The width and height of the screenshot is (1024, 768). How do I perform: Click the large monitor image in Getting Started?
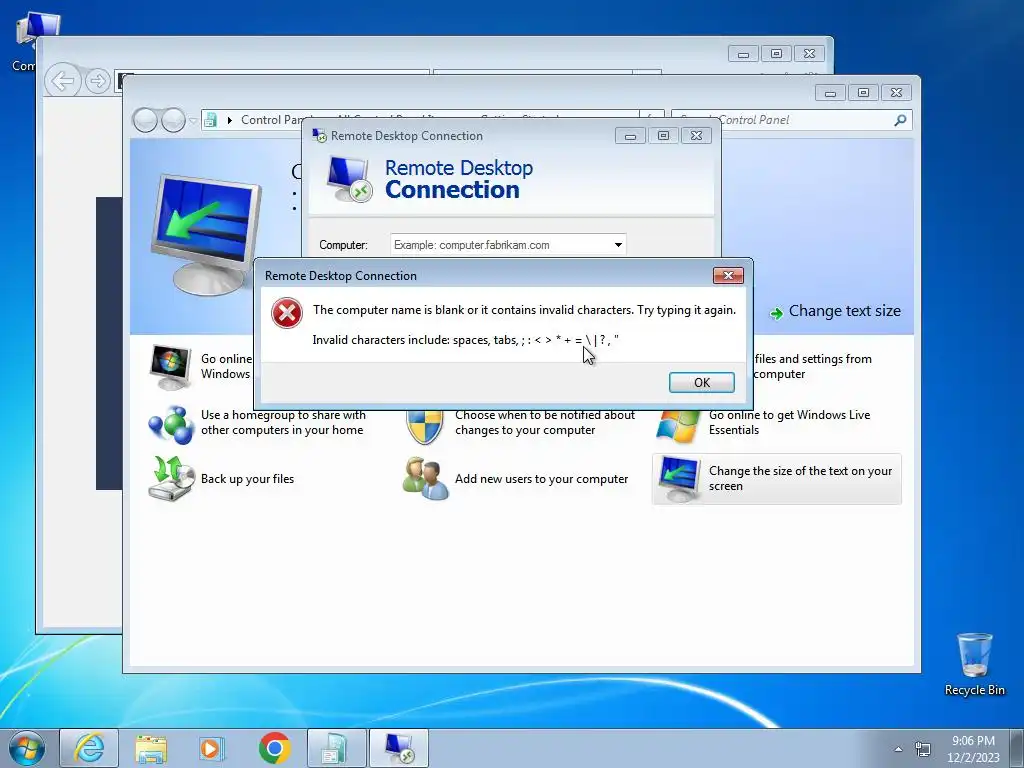point(206,234)
